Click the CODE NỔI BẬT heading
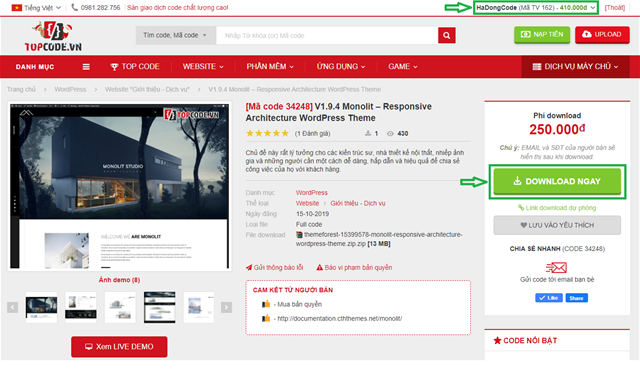This screenshot has height=371, width=640. (530, 340)
